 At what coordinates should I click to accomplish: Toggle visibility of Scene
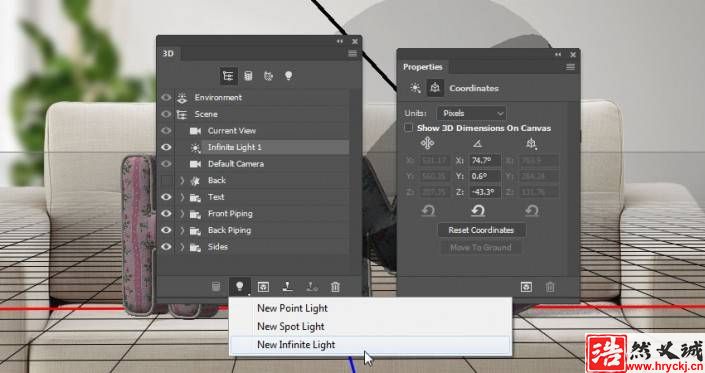tap(166, 114)
